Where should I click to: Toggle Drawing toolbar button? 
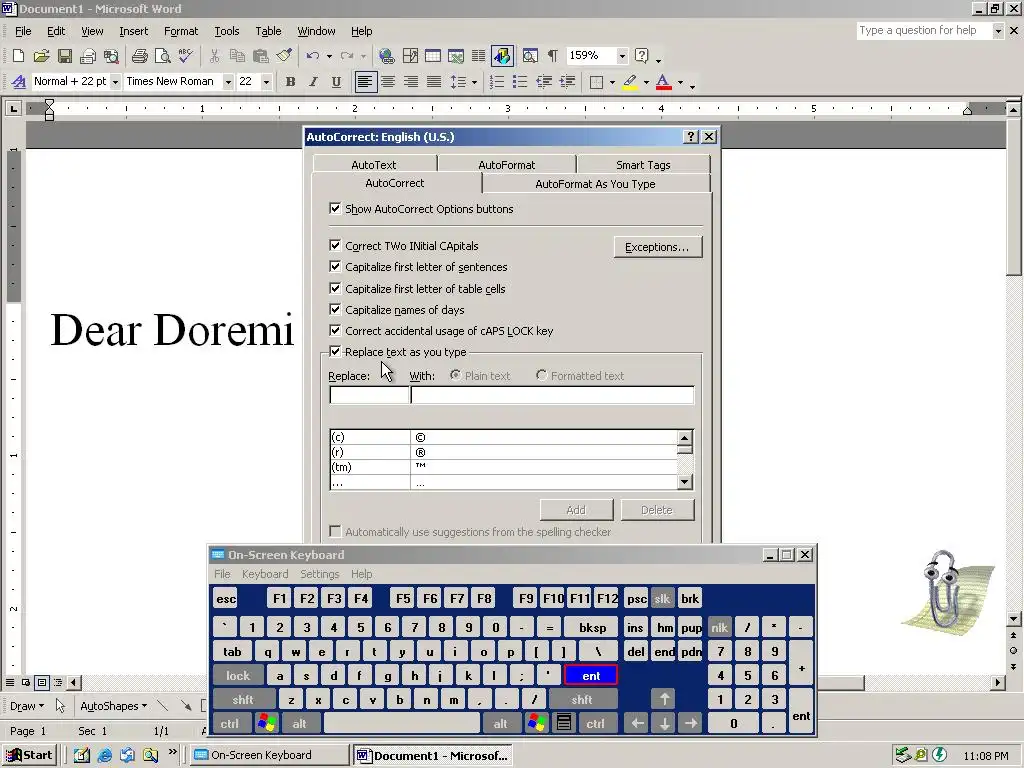[x=502, y=56]
